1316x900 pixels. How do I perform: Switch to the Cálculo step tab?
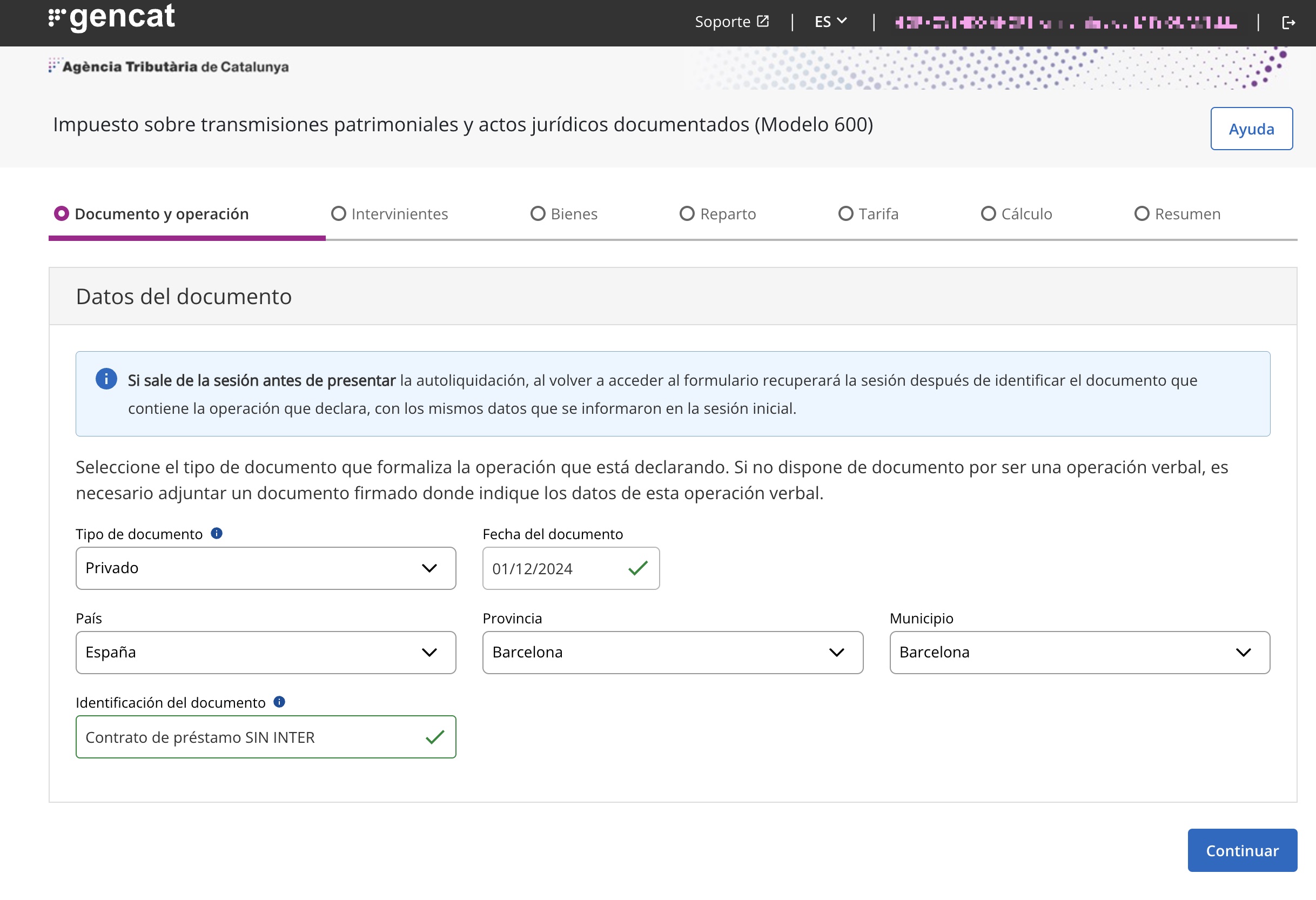[x=1017, y=213]
